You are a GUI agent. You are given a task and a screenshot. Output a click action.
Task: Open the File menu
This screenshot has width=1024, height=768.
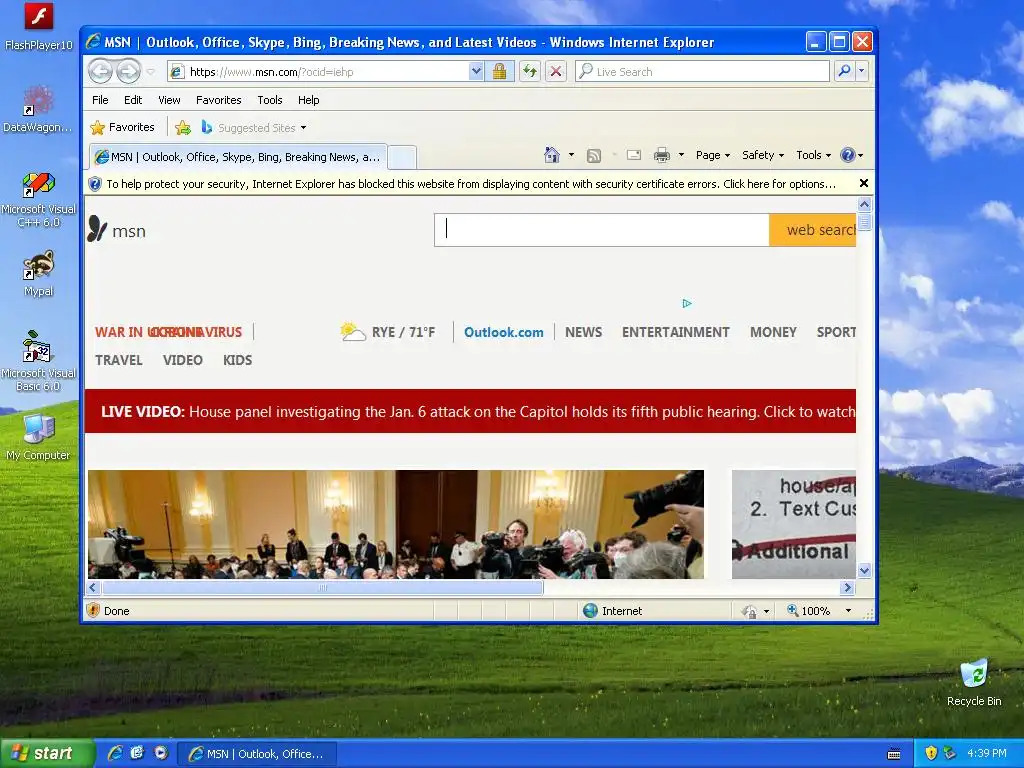[100, 100]
